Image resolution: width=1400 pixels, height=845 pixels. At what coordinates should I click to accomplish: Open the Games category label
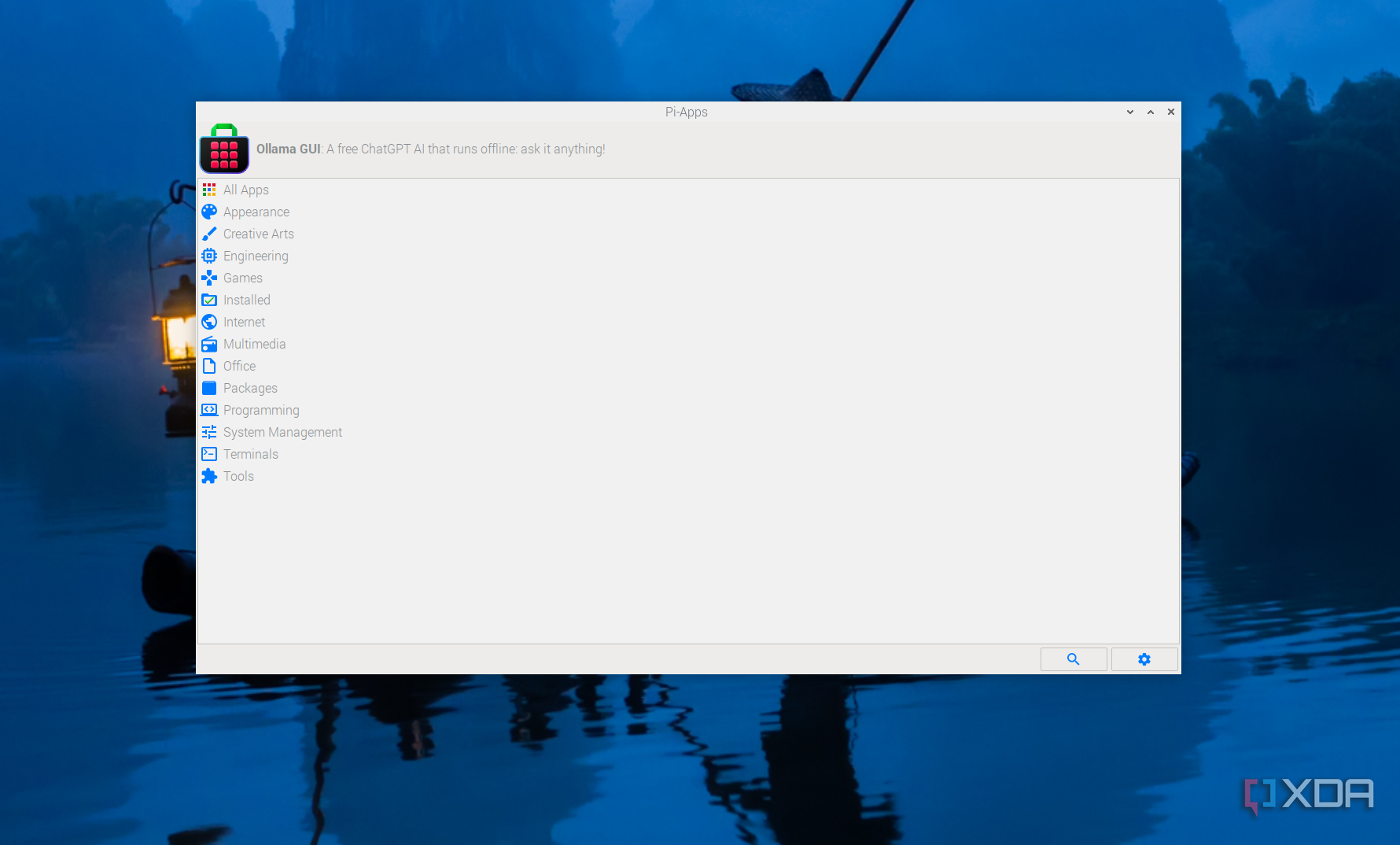click(243, 278)
